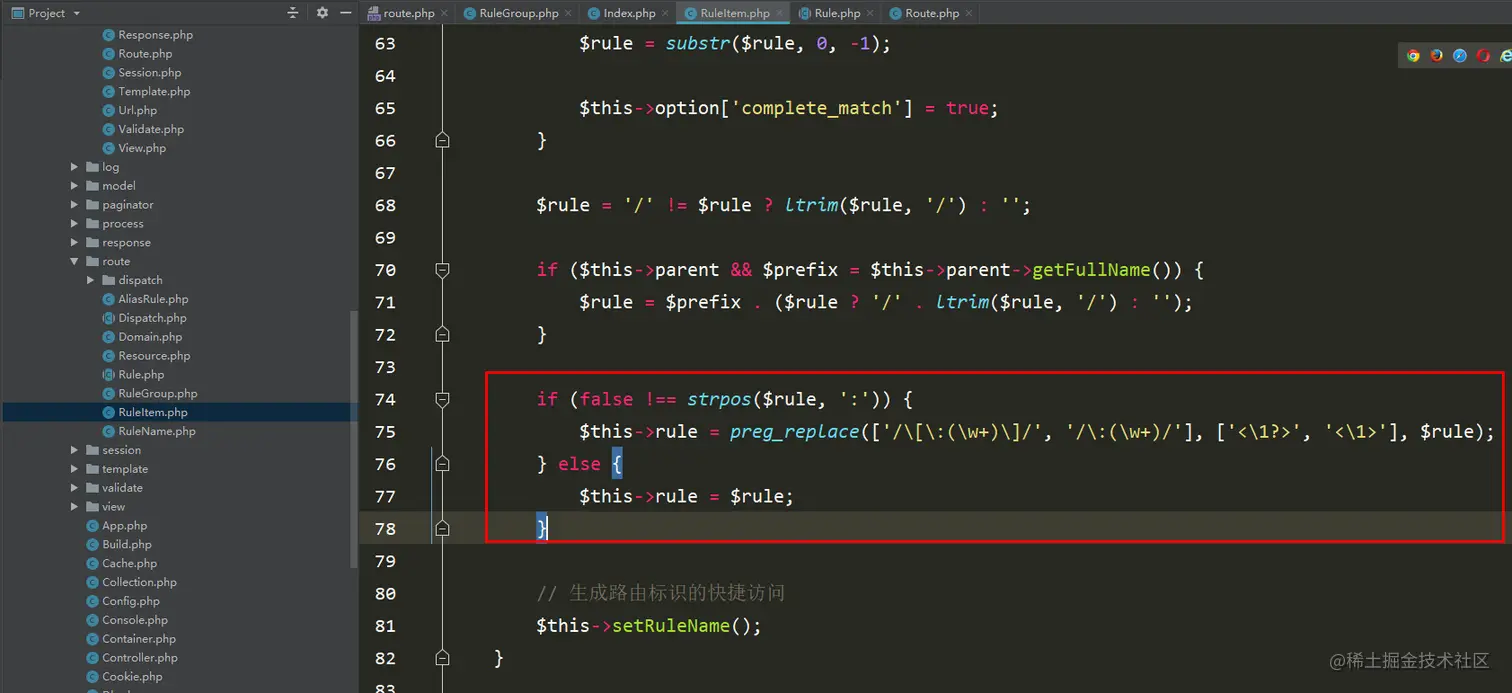Switch to the RuleGroup.php tab
This screenshot has height=693, width=1512.
tap(516, 13)
